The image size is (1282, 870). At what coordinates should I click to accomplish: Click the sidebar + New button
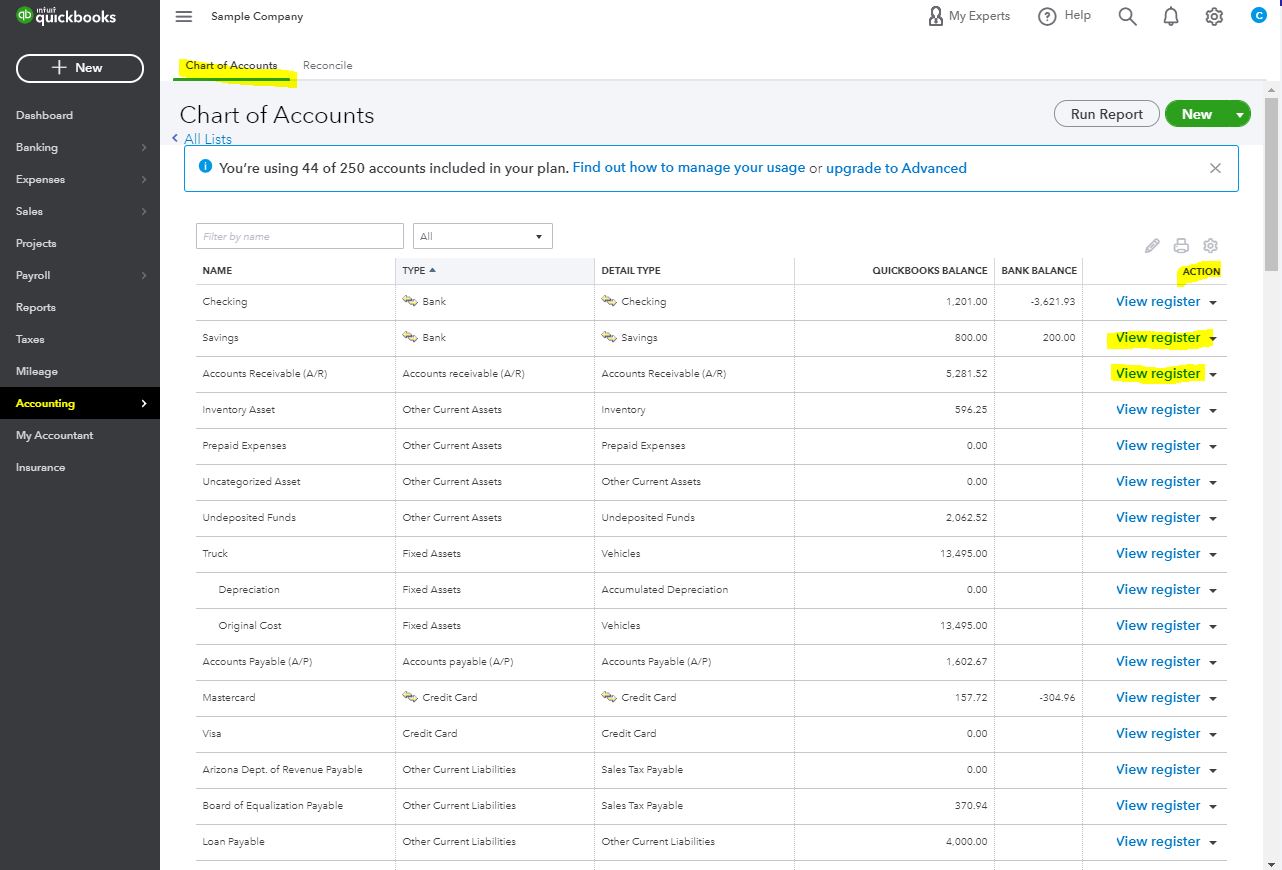pyautogui.click(x=80, y=68)
